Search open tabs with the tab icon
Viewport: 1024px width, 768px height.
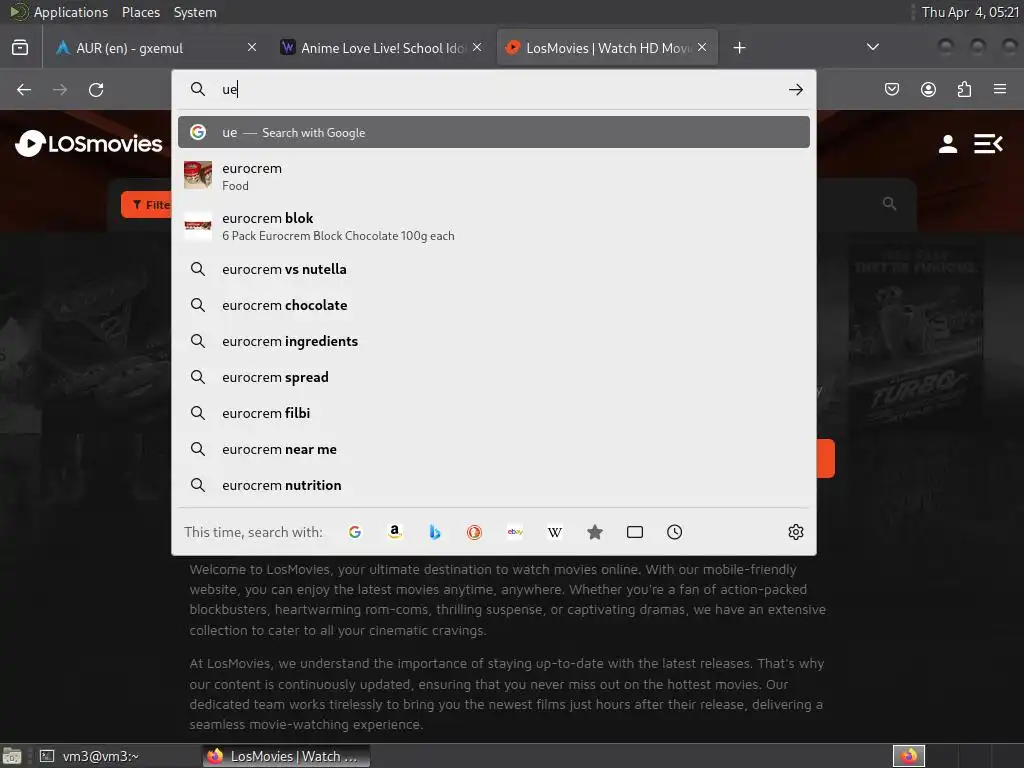[635, 532]
